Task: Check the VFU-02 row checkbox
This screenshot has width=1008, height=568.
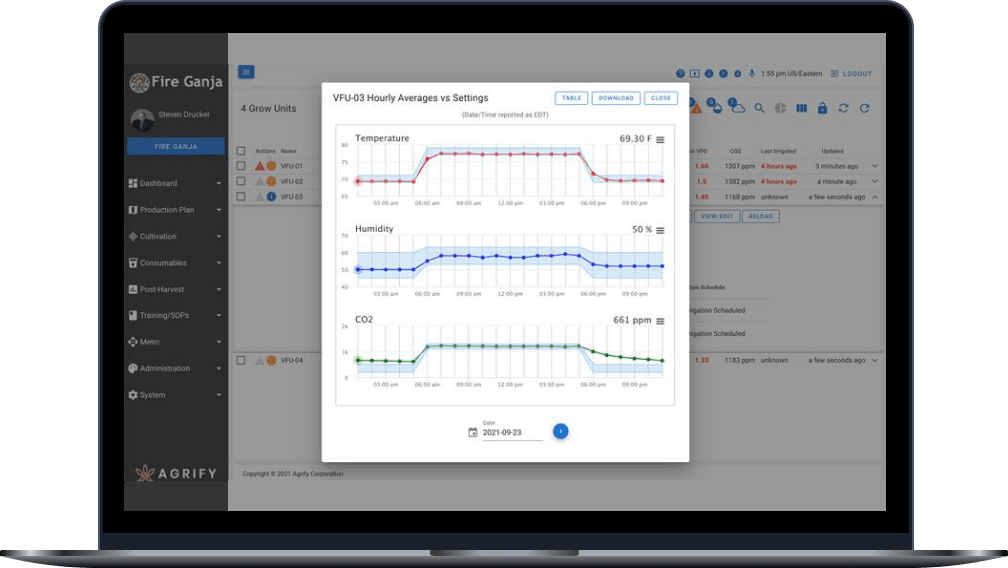Action: [241, 181]
